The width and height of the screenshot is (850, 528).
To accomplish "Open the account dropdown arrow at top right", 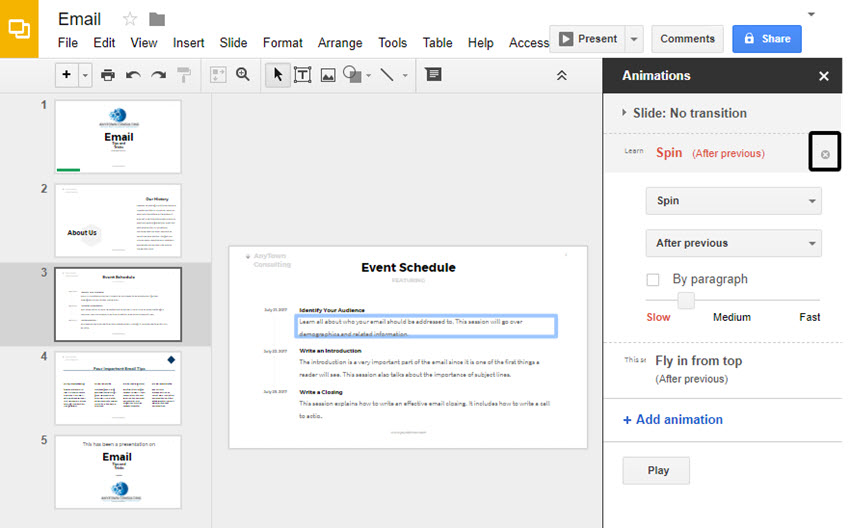I will pos(812,14).
